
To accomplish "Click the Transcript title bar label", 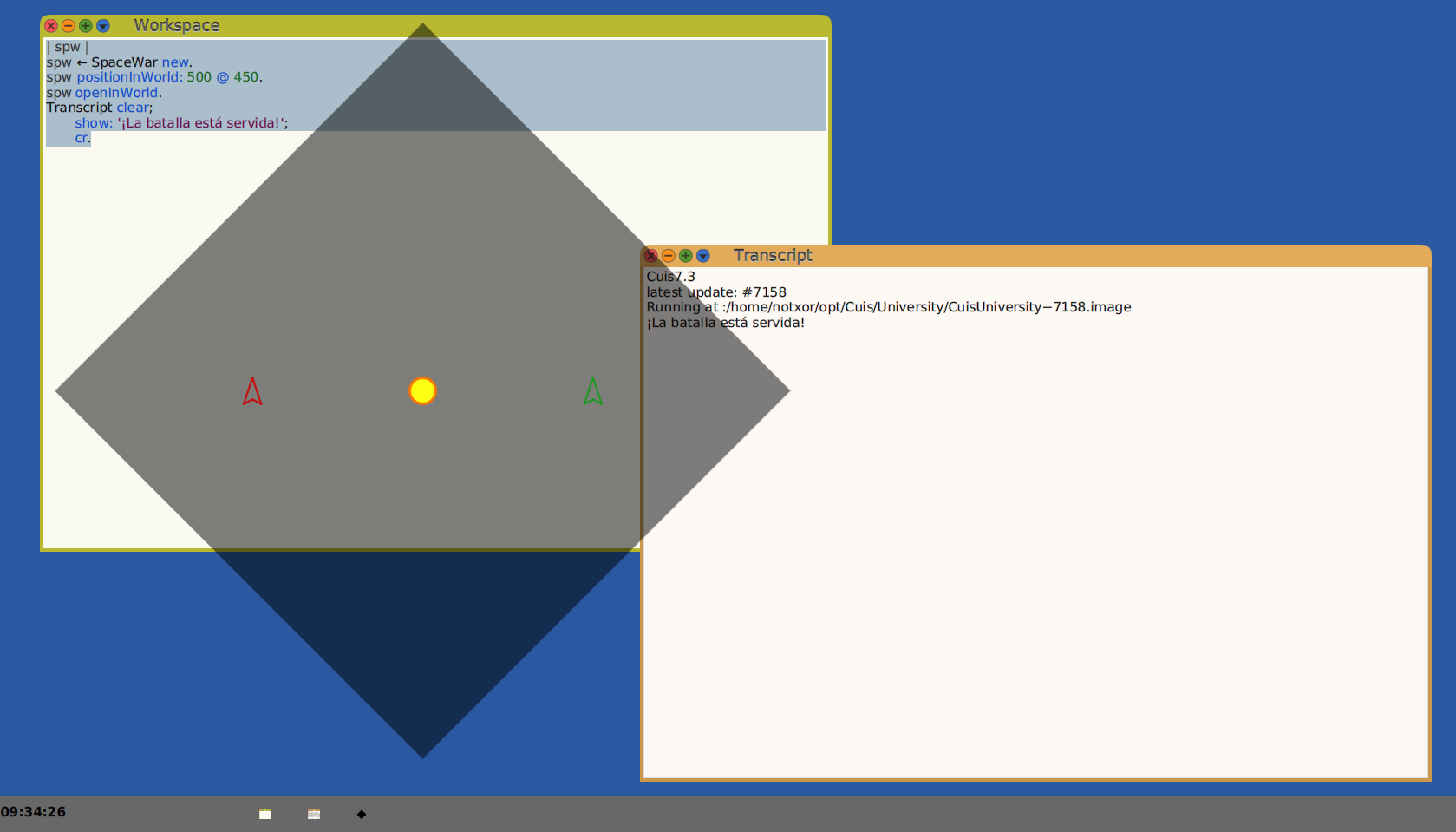I will point(773,255).
